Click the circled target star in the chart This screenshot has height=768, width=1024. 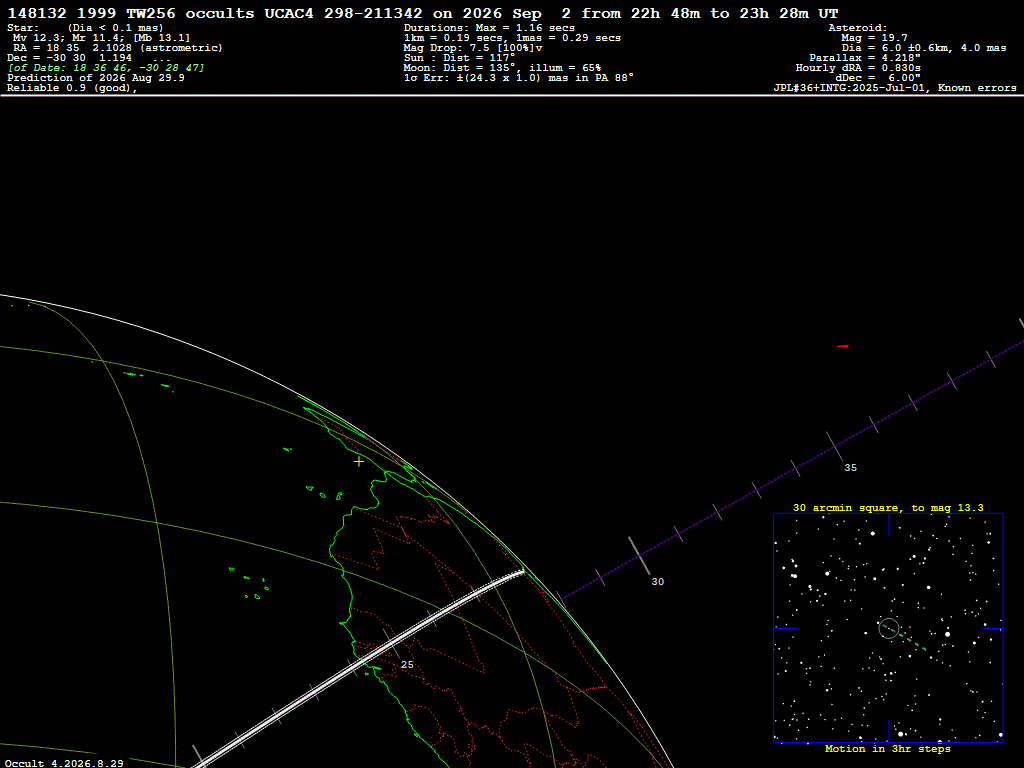pyautogui.click(x=889, y=628)
